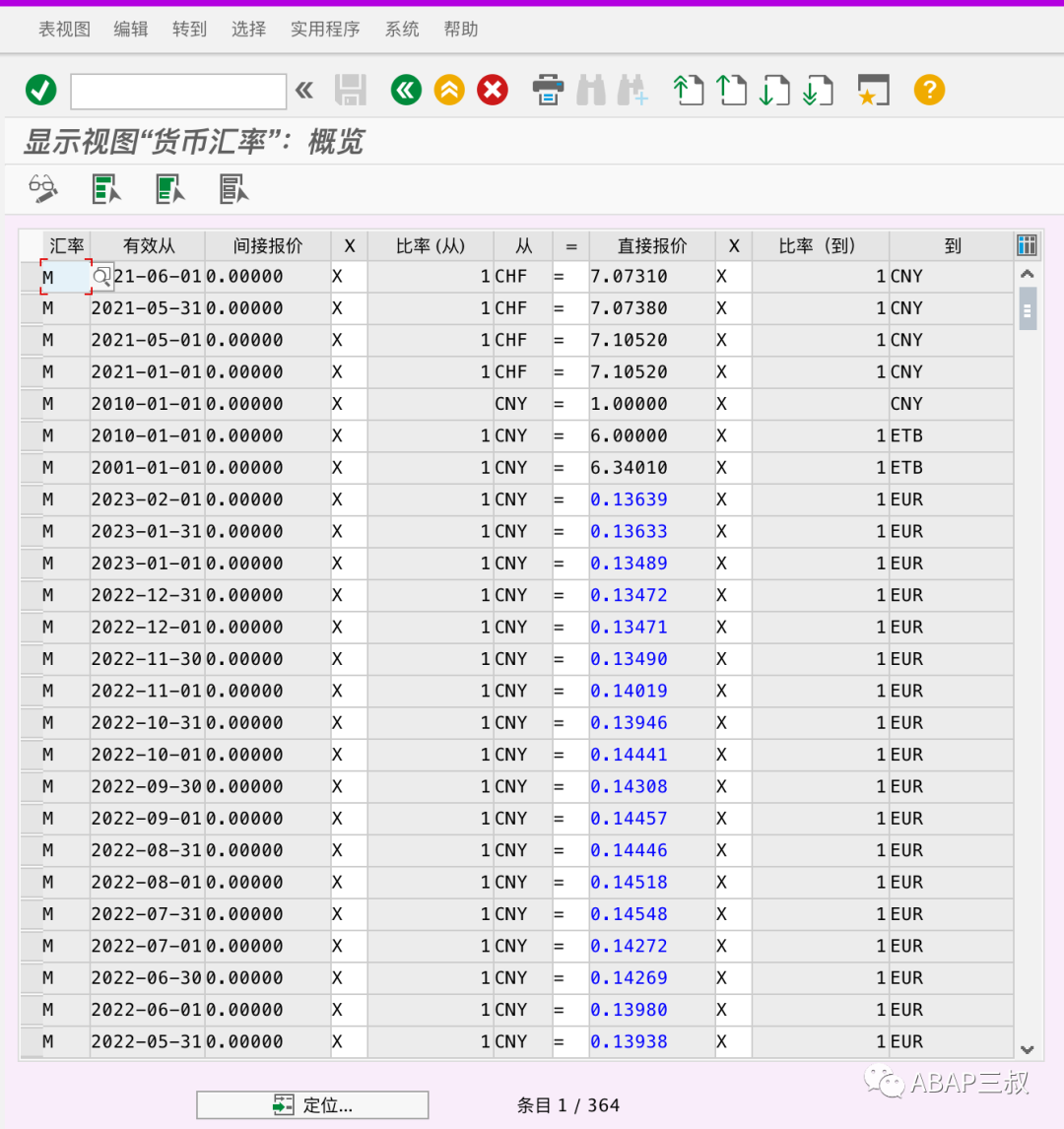Click the red Cancel X icon

493,90
